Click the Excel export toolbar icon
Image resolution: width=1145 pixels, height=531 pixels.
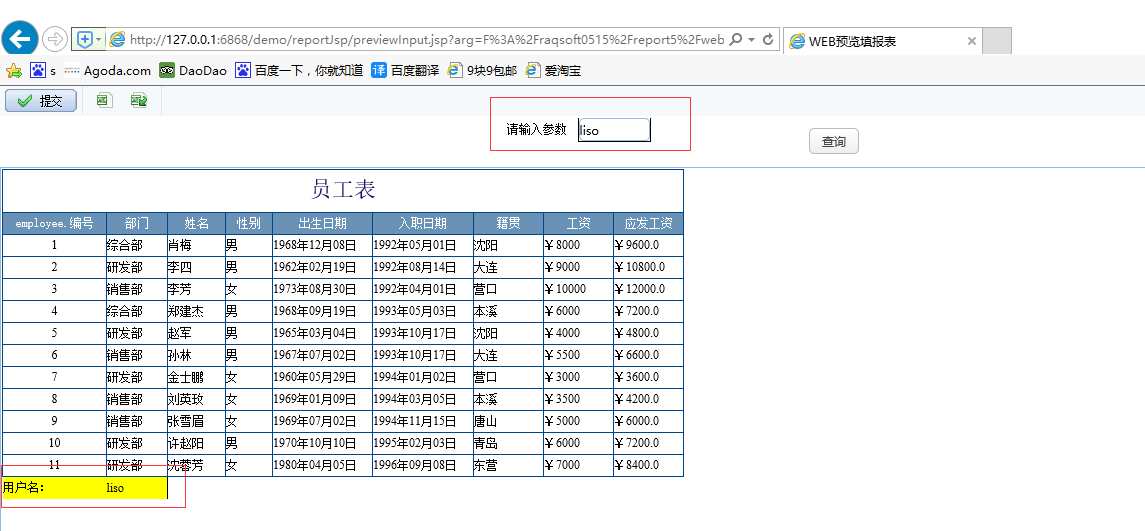pos(104,100)
